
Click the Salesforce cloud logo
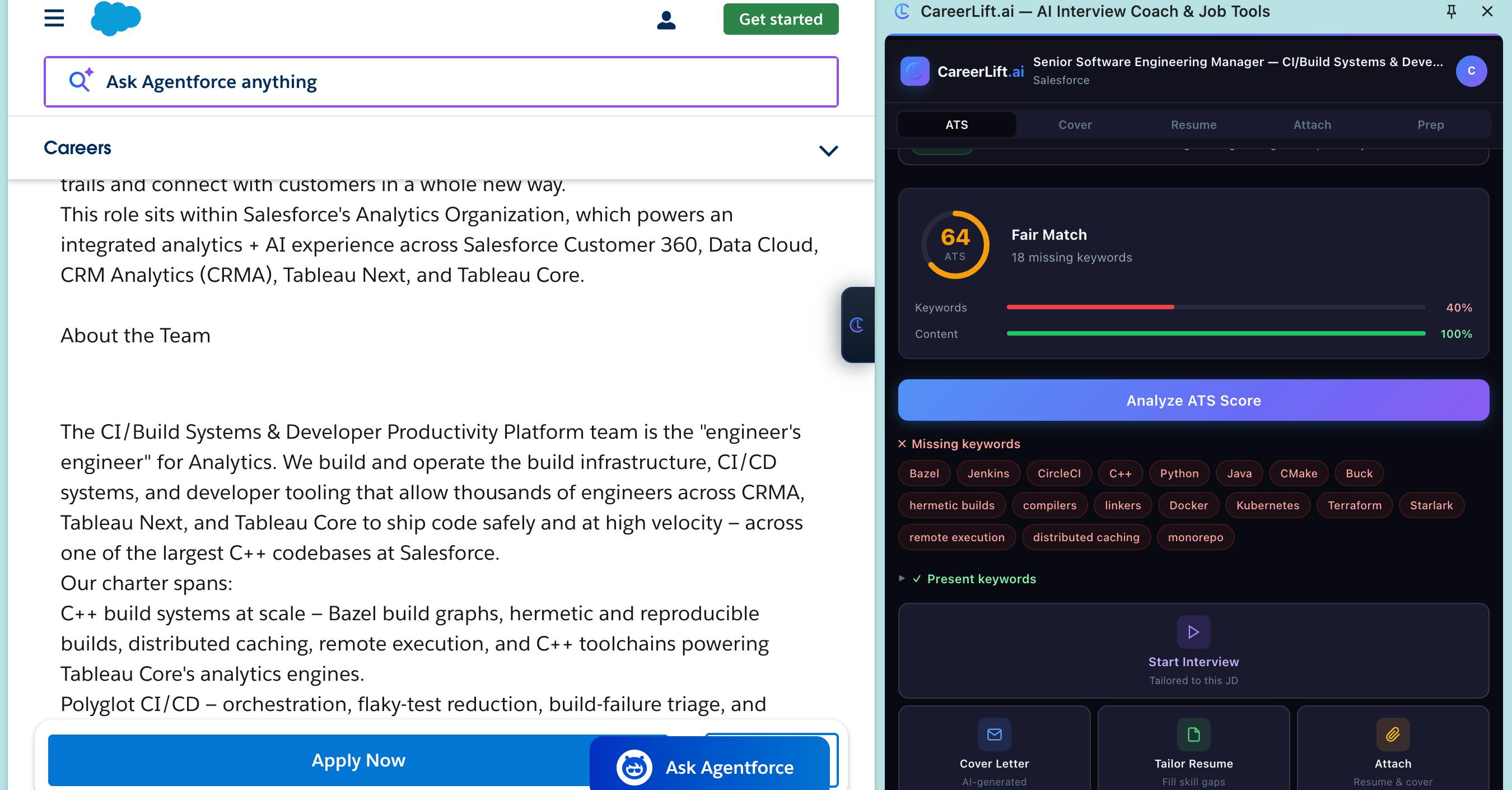pyautogui.click(x=115, y=18)
